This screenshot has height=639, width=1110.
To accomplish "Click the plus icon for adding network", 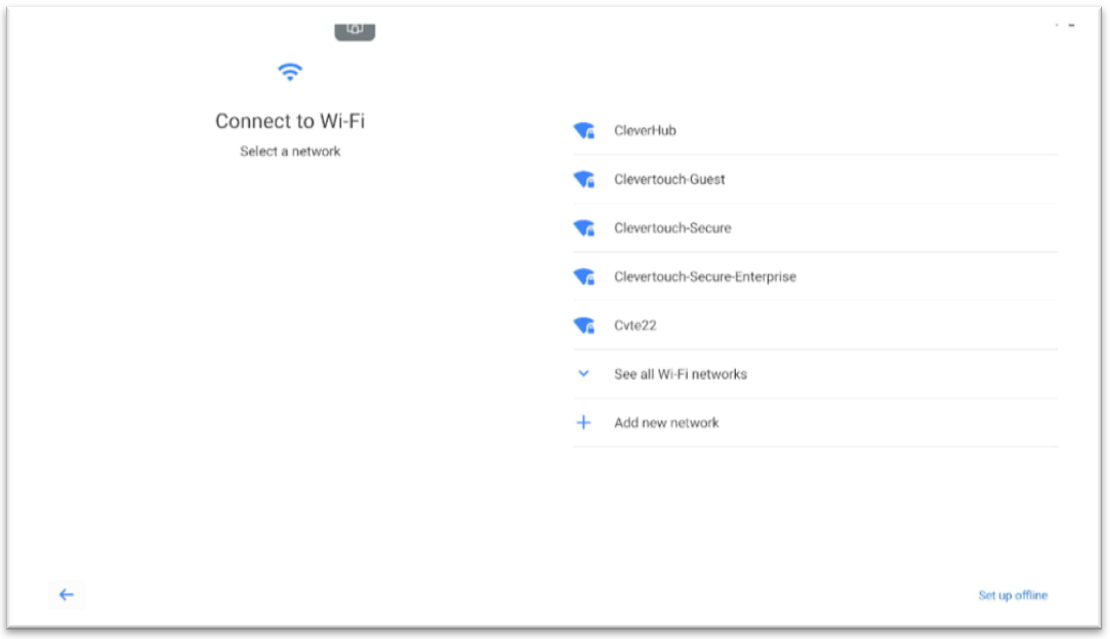I will (584, 423).
